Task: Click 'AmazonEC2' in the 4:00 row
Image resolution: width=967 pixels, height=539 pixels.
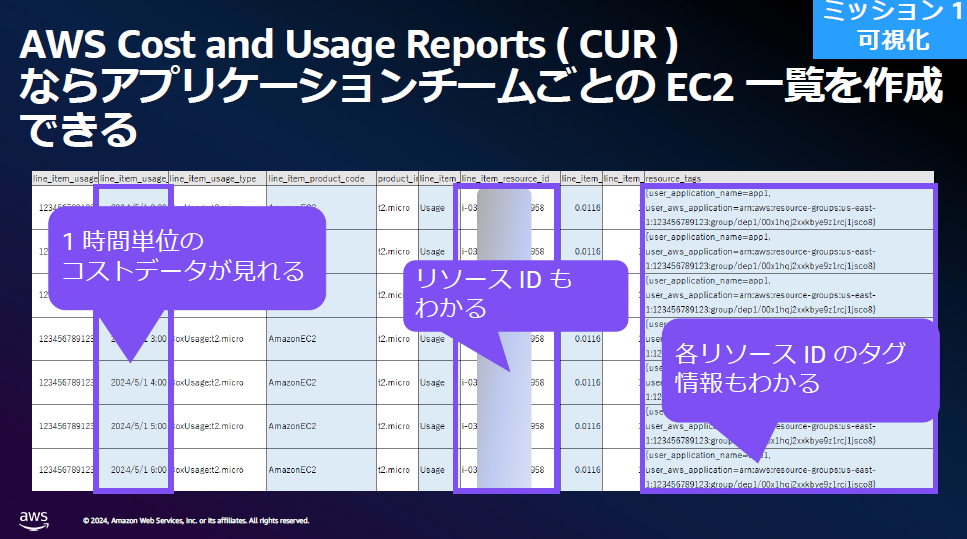Action: [x=292, y=382]
